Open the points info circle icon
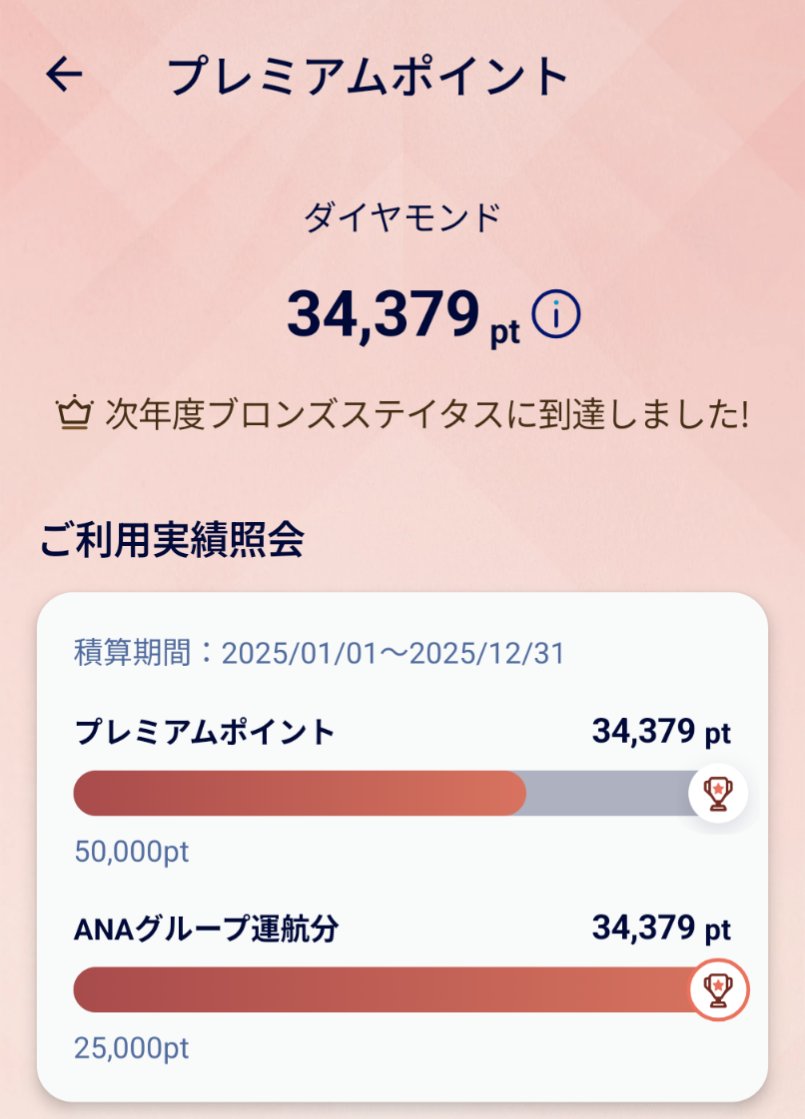The height and width of the screenshot is (1119, 805). (x=556, y=314)
